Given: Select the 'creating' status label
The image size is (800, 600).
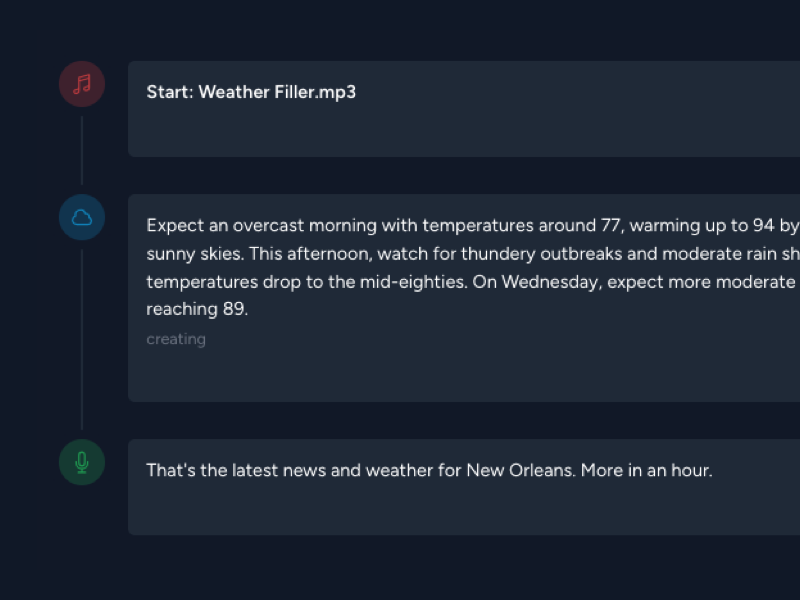Looking at the screenshot, I should point(176,339).
